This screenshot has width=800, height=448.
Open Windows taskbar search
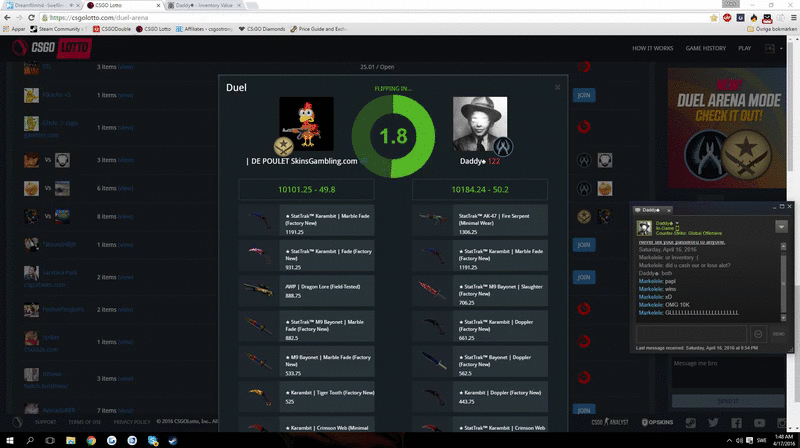[30, 440]
